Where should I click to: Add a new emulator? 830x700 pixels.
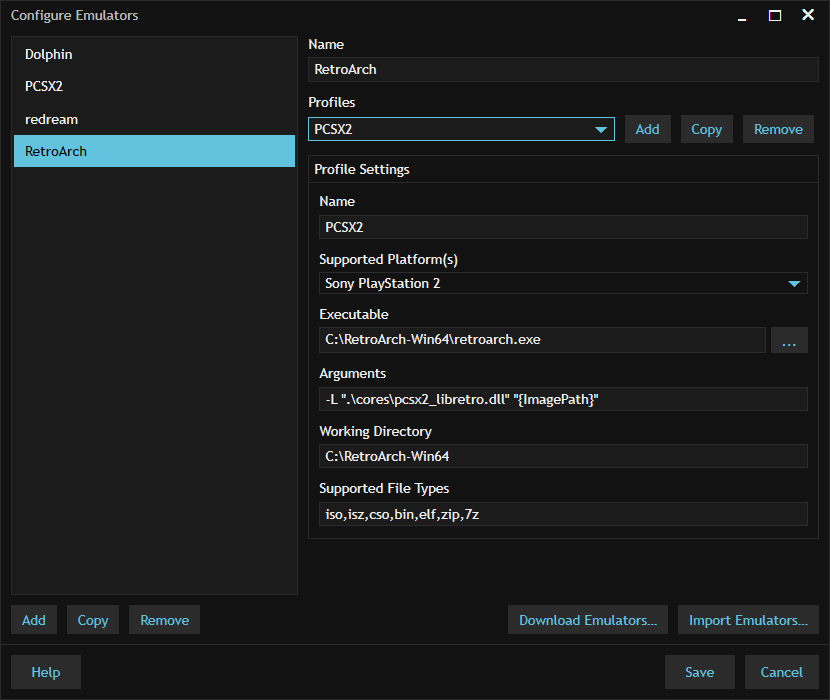(33, 619)
